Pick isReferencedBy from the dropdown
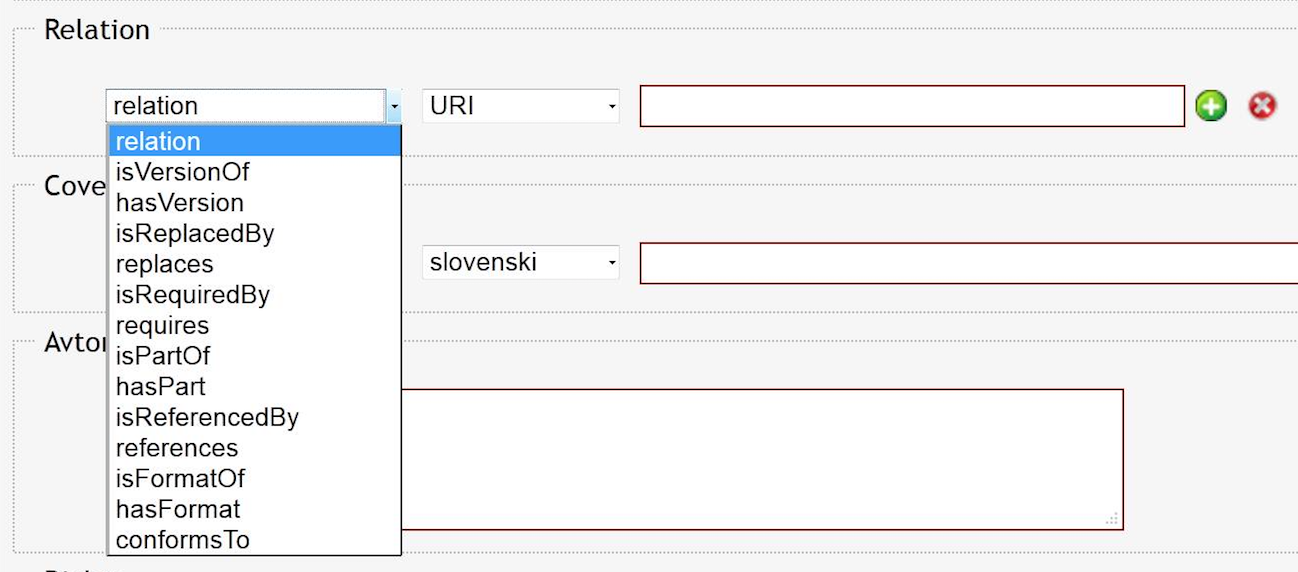Viewport: 1298px width, 572px height. [x=207, y=417]
